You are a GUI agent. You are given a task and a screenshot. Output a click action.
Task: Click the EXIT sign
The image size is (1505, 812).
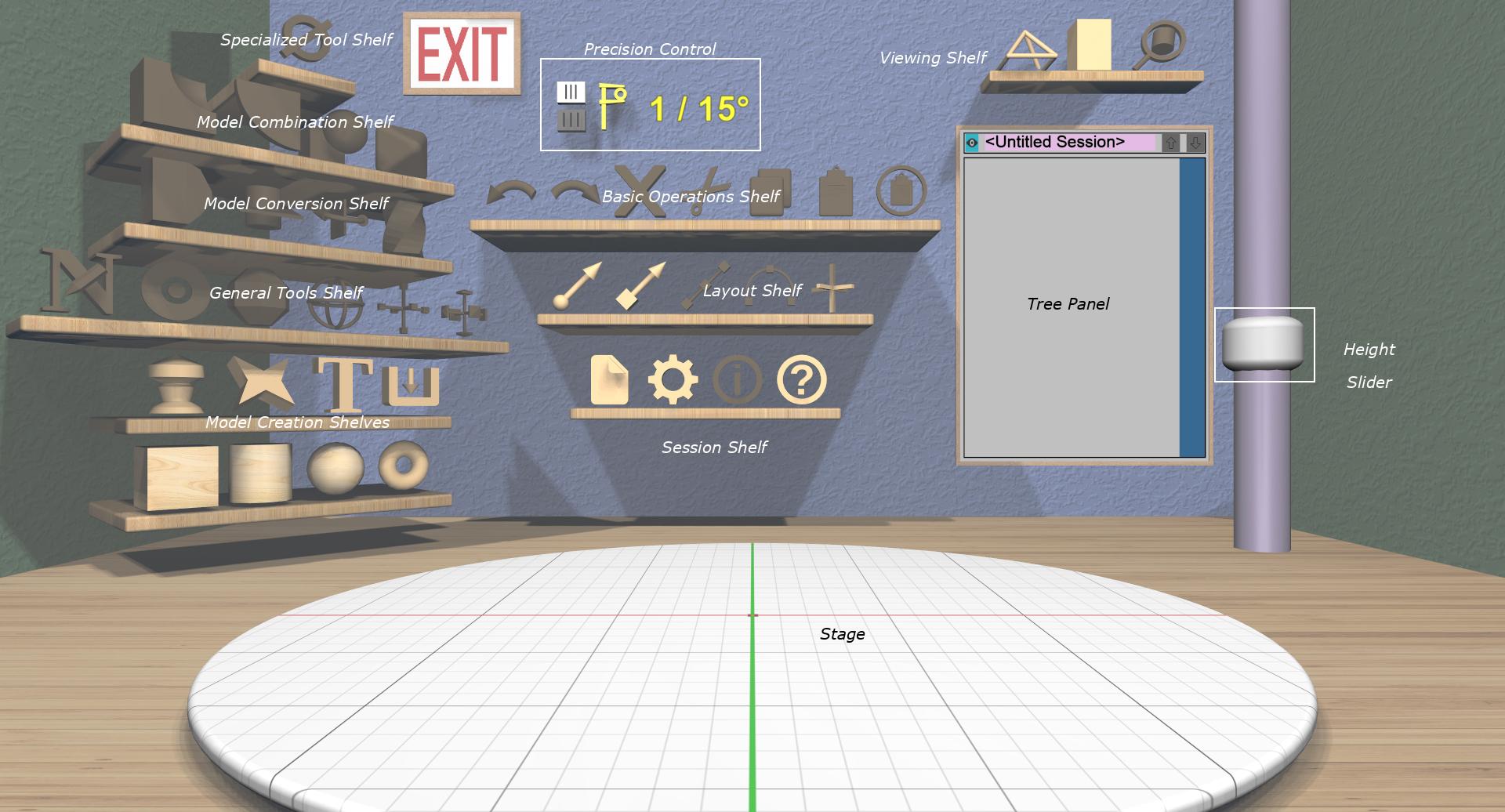[462, 53]
